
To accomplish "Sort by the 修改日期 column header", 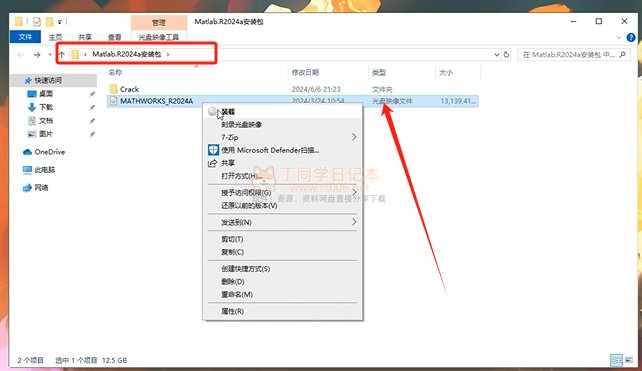I will click(305, 72).
